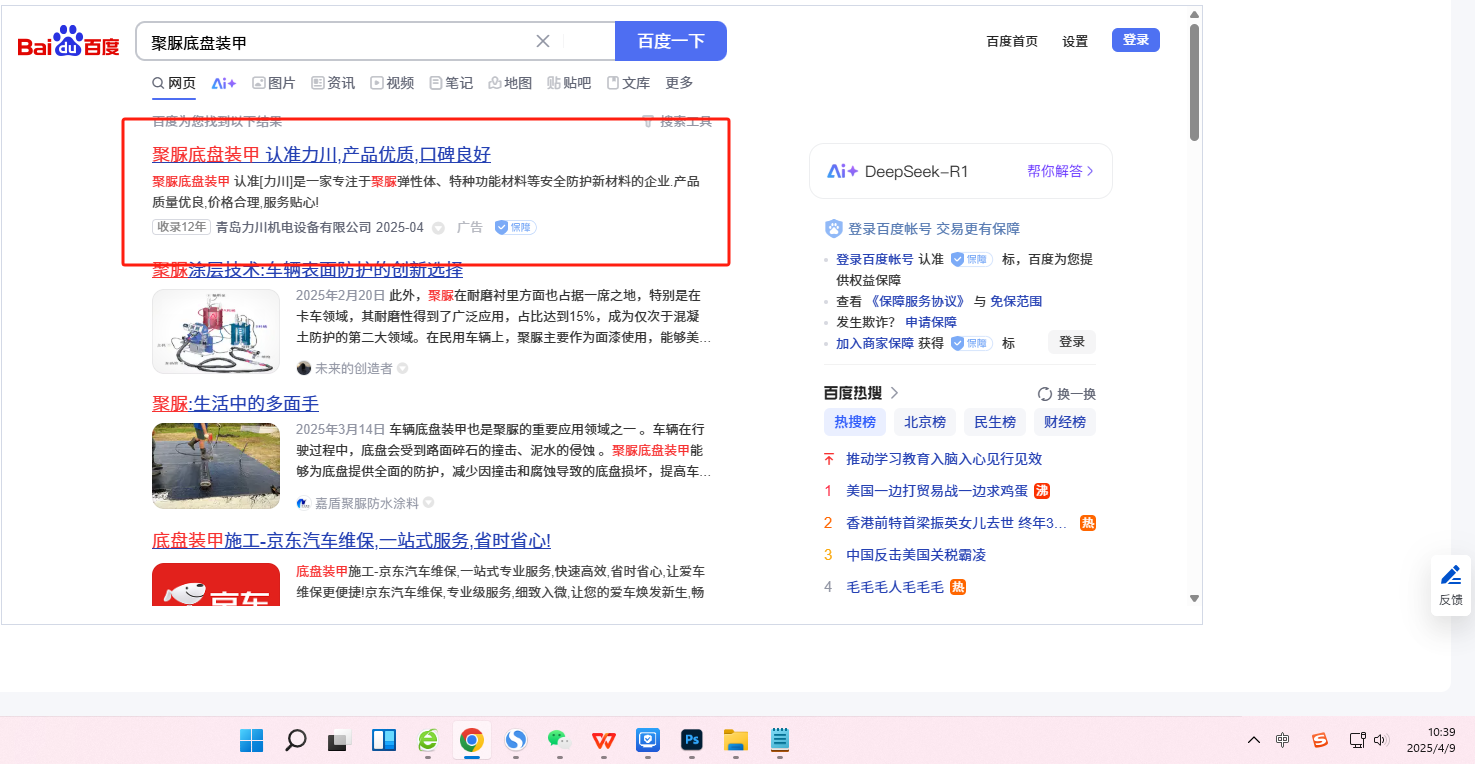Click the 保障 shield badge on ad result
Viewport: 1475px width, 764px height.
[x=516, y=227]
